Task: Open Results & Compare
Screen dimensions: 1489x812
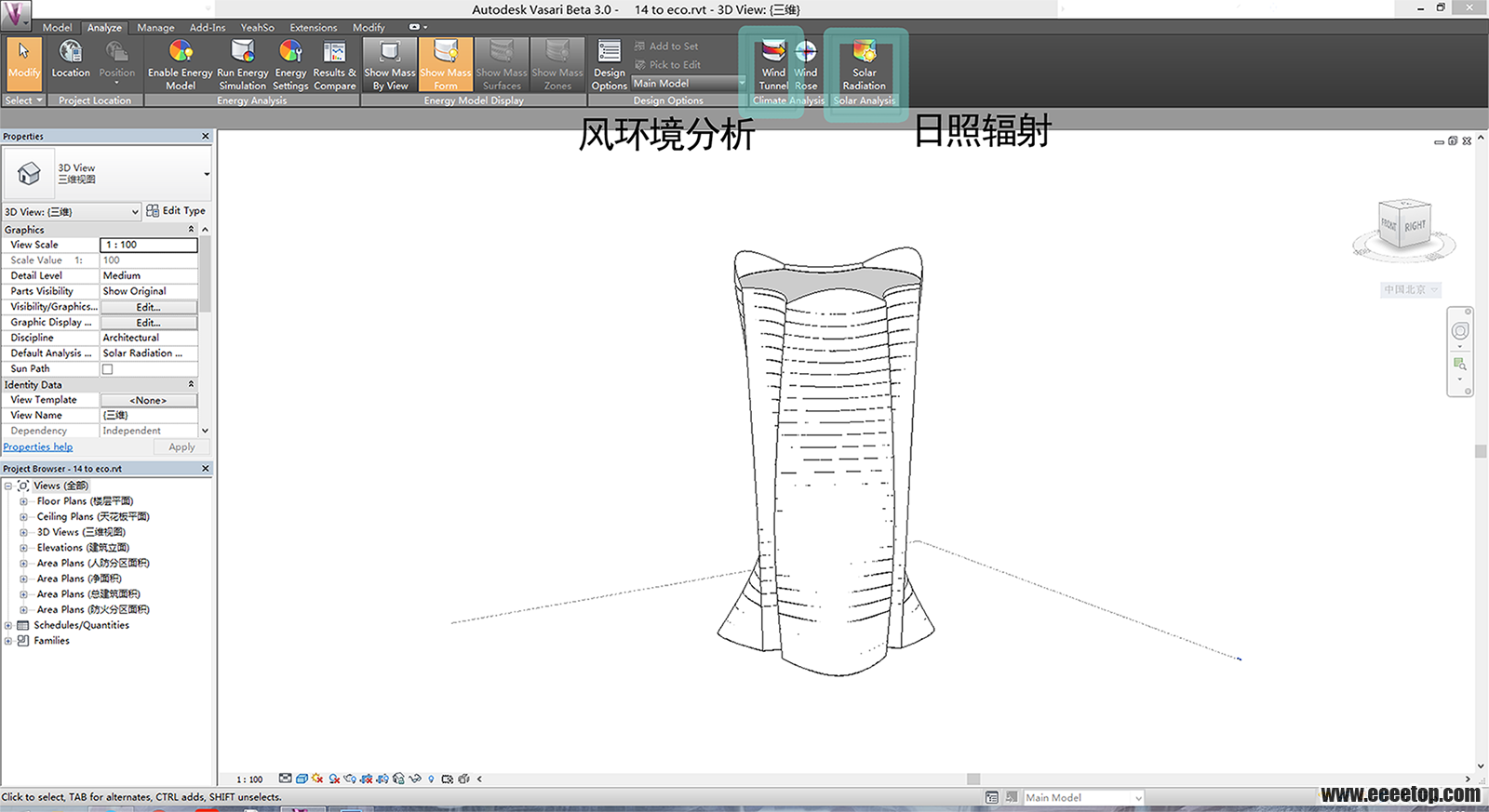Action: tap(334, 64)
